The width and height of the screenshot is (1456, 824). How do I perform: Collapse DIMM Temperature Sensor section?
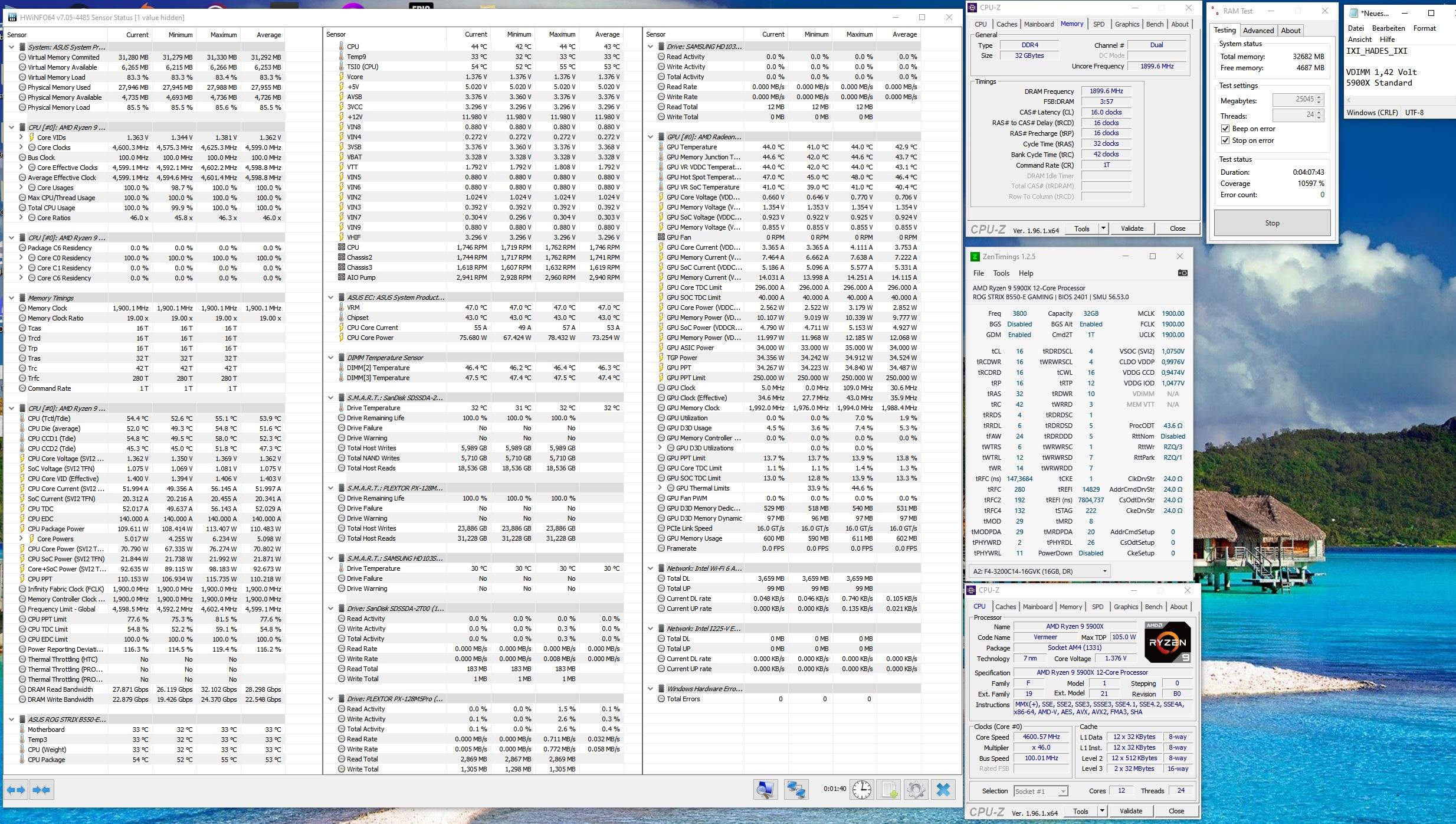click(330, 358)
